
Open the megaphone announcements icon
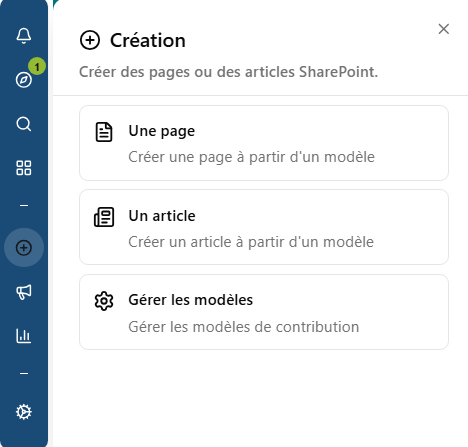pyautogui.click(x=24, y=292)
